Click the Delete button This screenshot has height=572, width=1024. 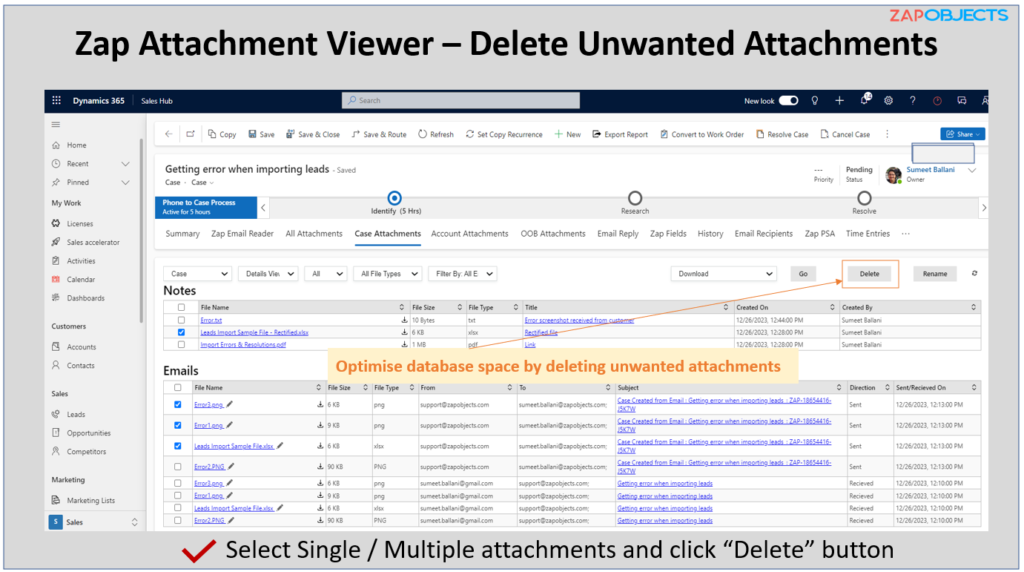[869, 274]
